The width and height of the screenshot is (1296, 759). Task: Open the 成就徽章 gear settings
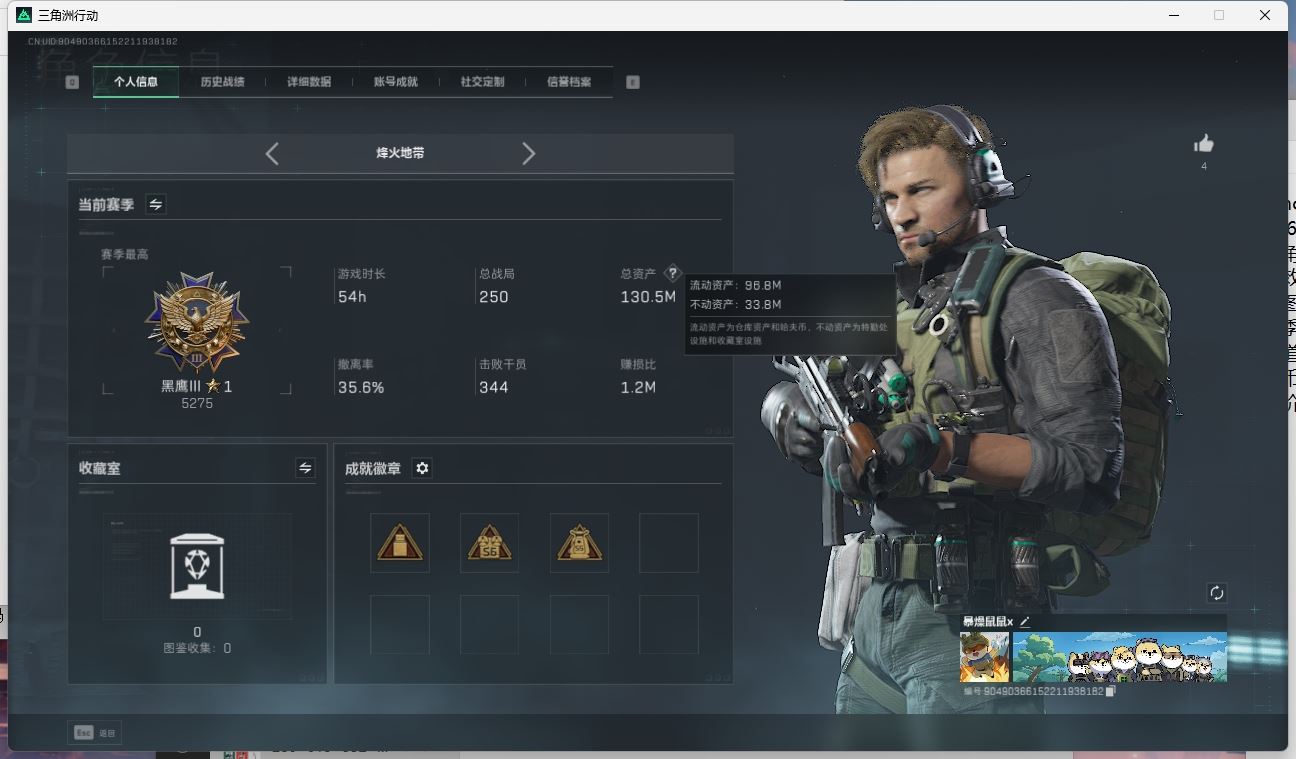422,468
